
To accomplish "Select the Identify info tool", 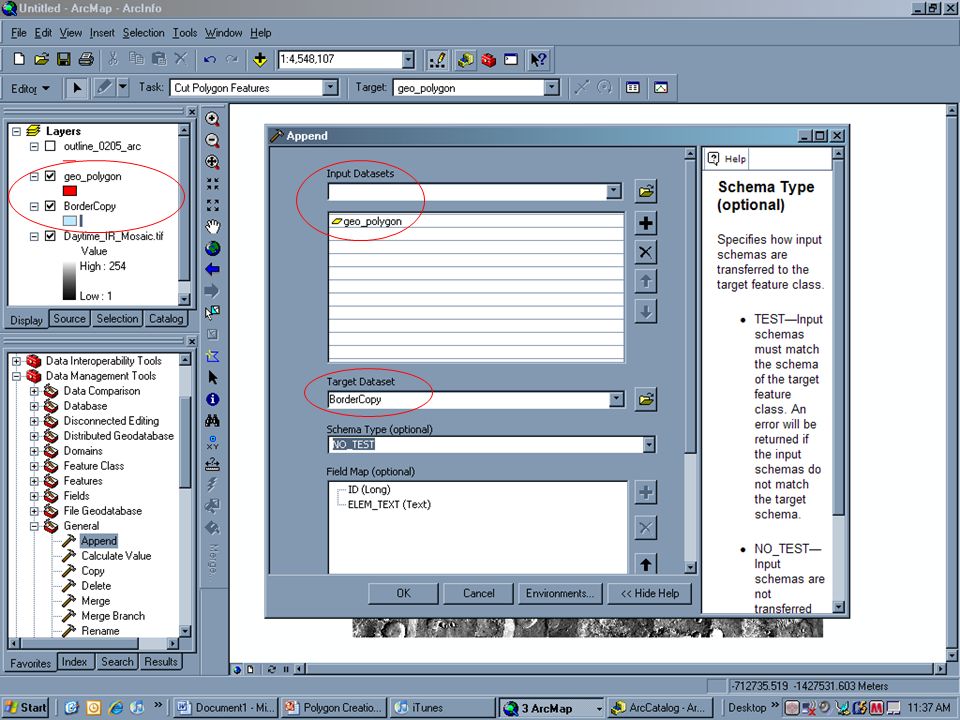I will [212, 399].
